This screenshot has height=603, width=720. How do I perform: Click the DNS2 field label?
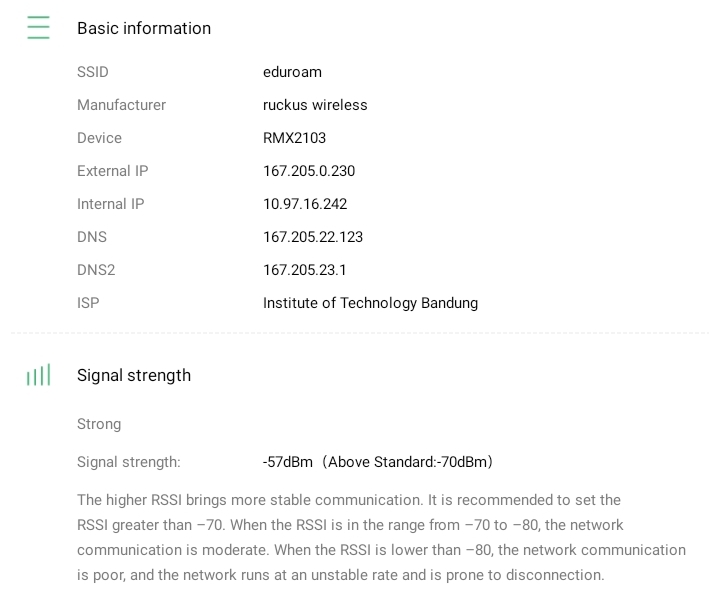tap(96, 270)
